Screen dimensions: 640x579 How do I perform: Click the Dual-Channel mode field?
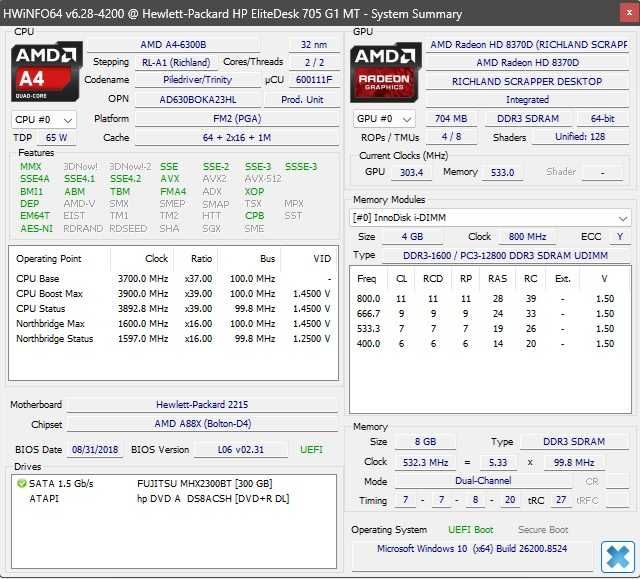click(483, 481)
